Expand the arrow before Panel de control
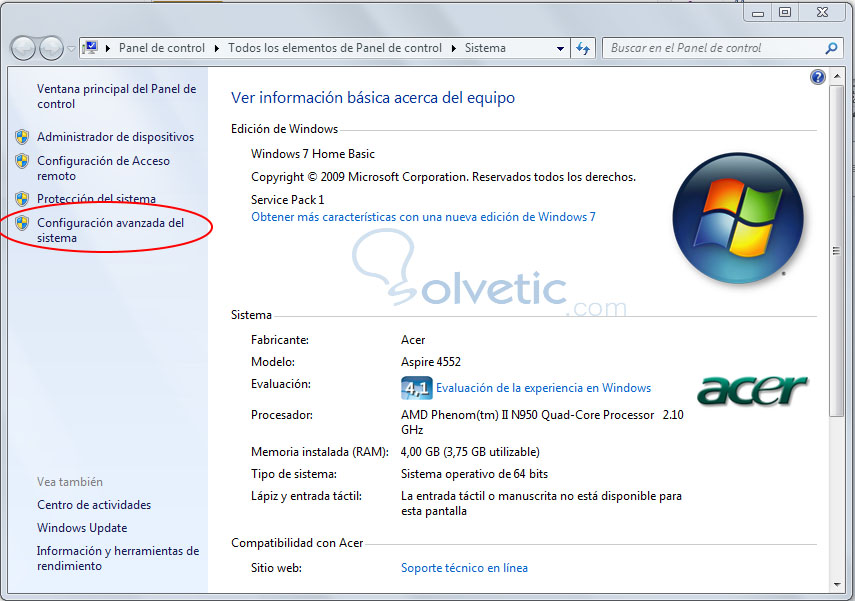Screen dimensions: 855x601 click(x=108, y=49)
